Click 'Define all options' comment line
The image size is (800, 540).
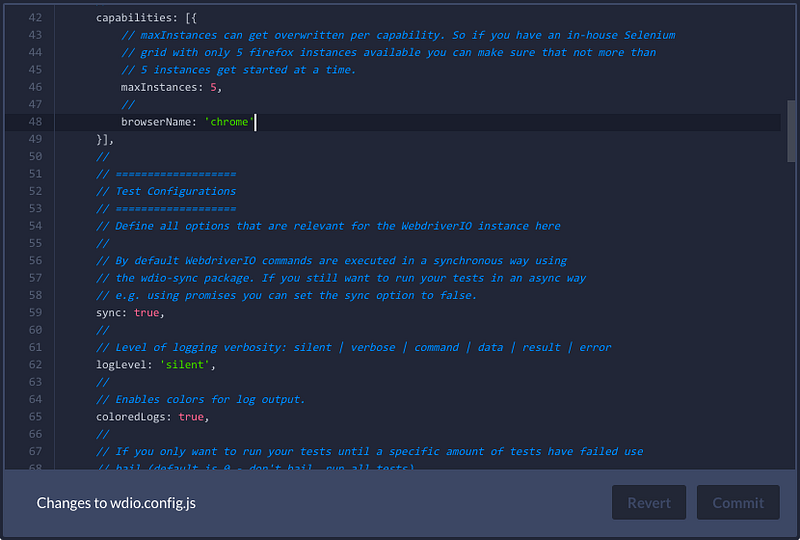(328, 226)
